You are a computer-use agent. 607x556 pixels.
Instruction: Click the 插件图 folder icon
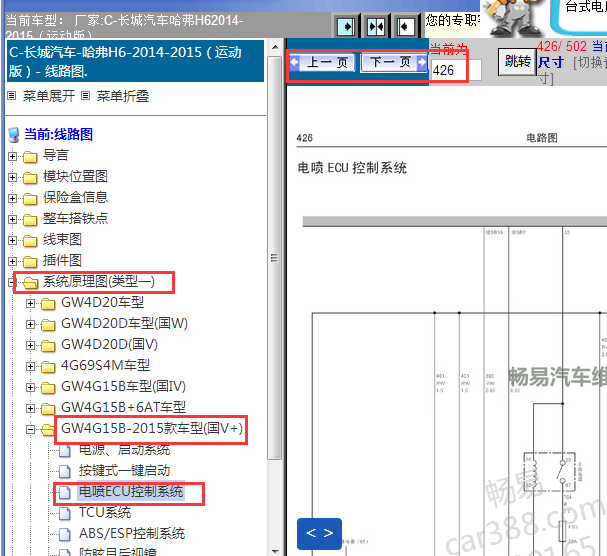(30, 261)
